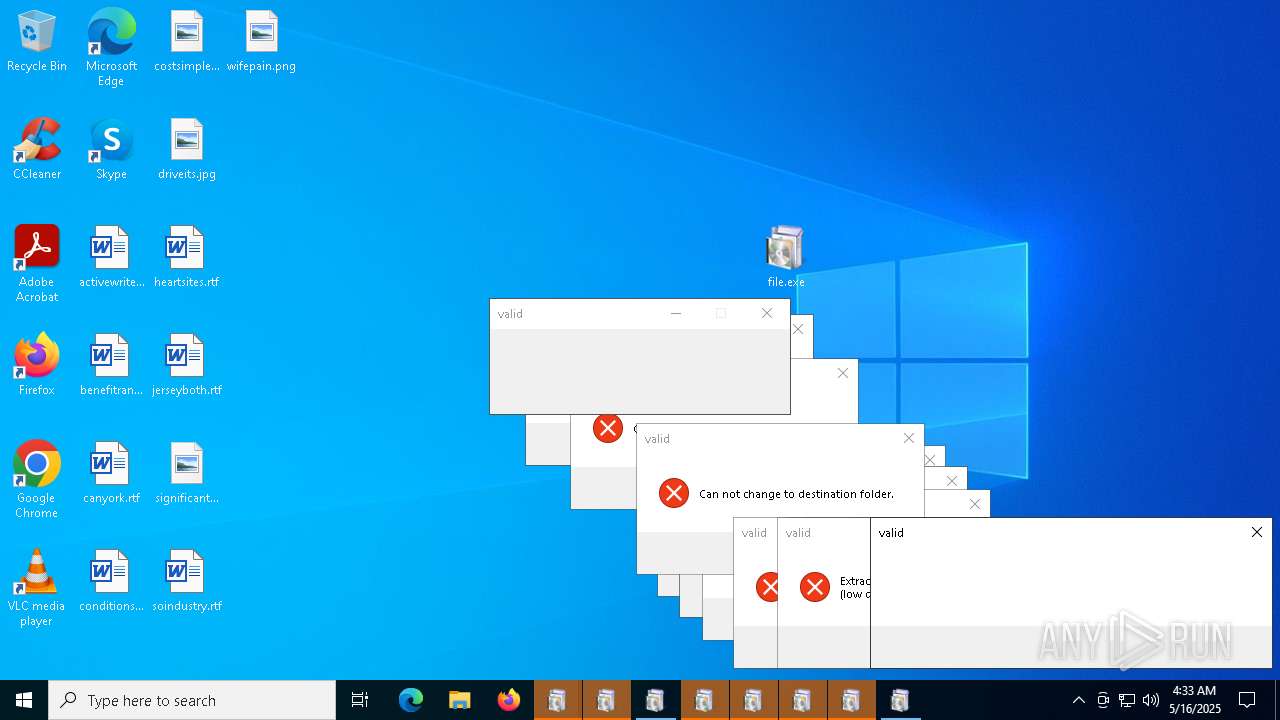The image size is (1280, 720).
Task: Open the notification center
Action: click(1247, 700)
